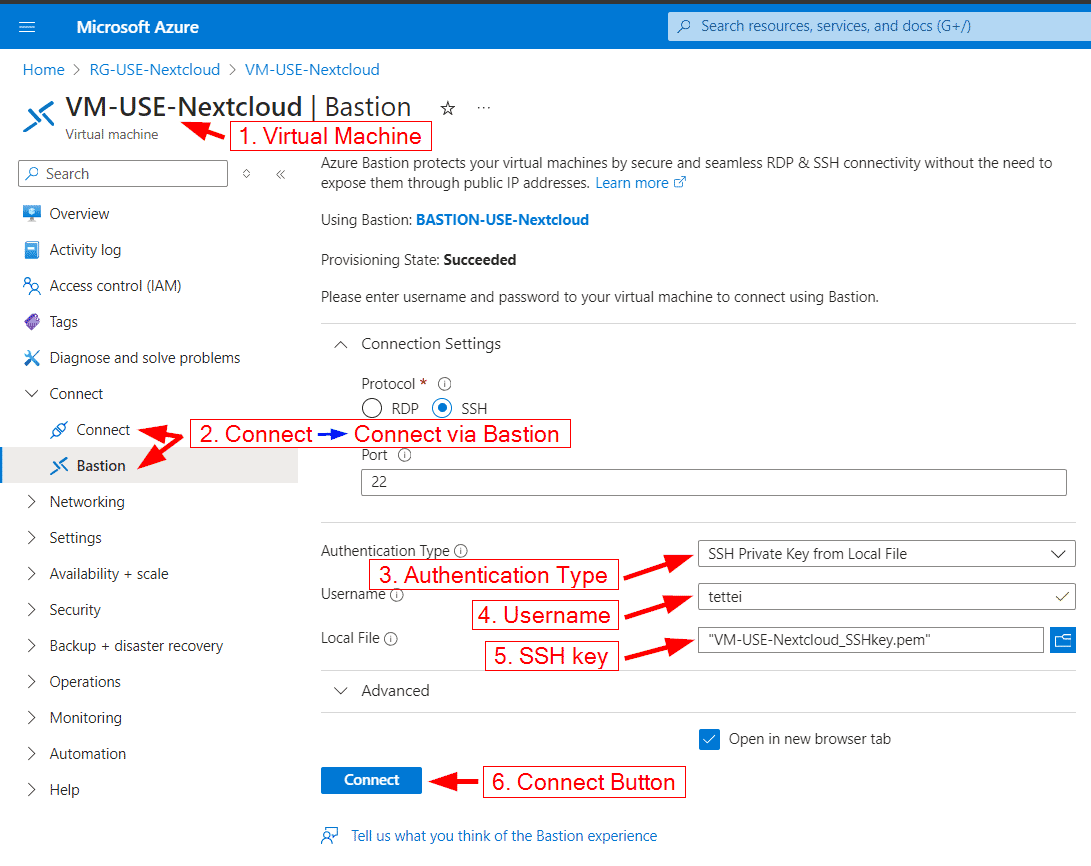
Task: Show Username info icon
Action: pos(397,595)
